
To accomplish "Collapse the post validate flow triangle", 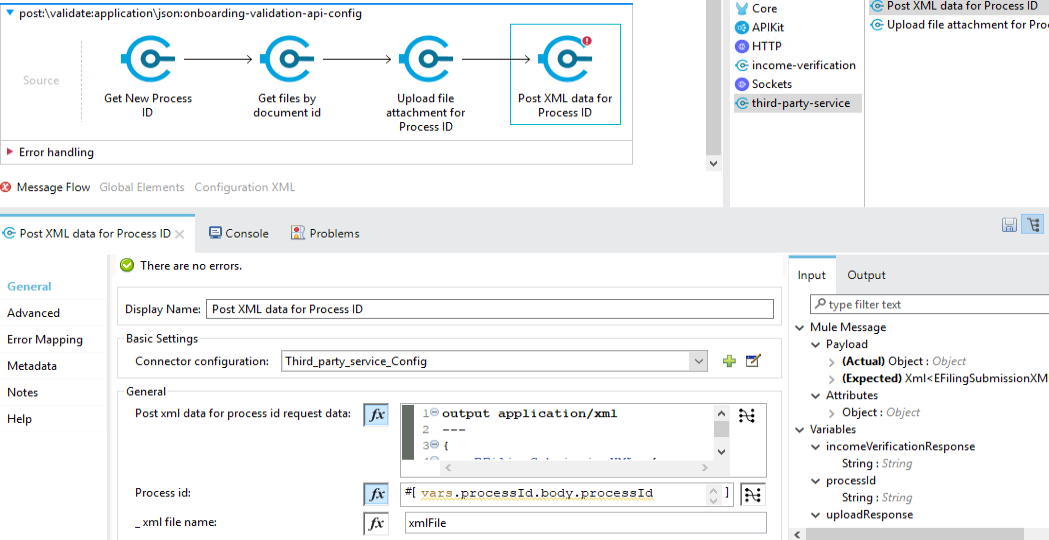I will click(x=10, y=13).
